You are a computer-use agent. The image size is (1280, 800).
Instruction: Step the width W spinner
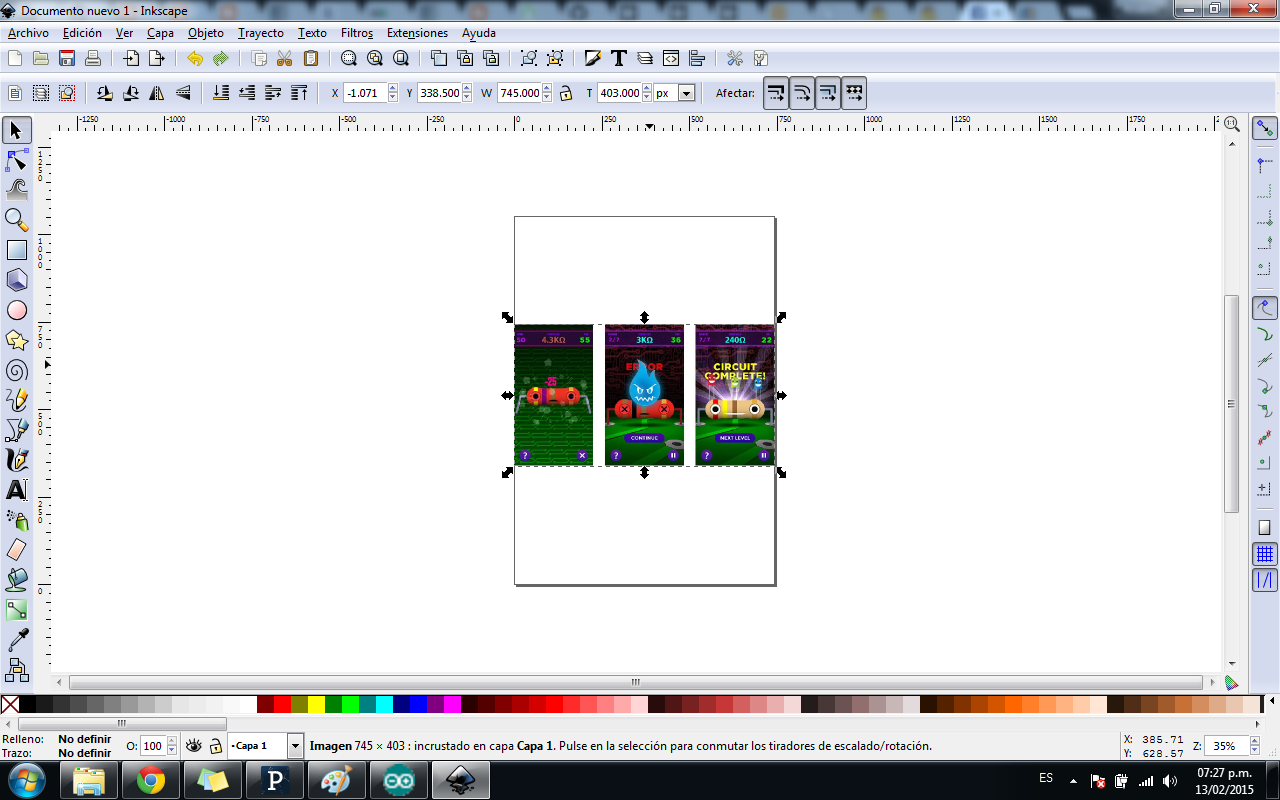pyautogui.click(x=548, y=93)
